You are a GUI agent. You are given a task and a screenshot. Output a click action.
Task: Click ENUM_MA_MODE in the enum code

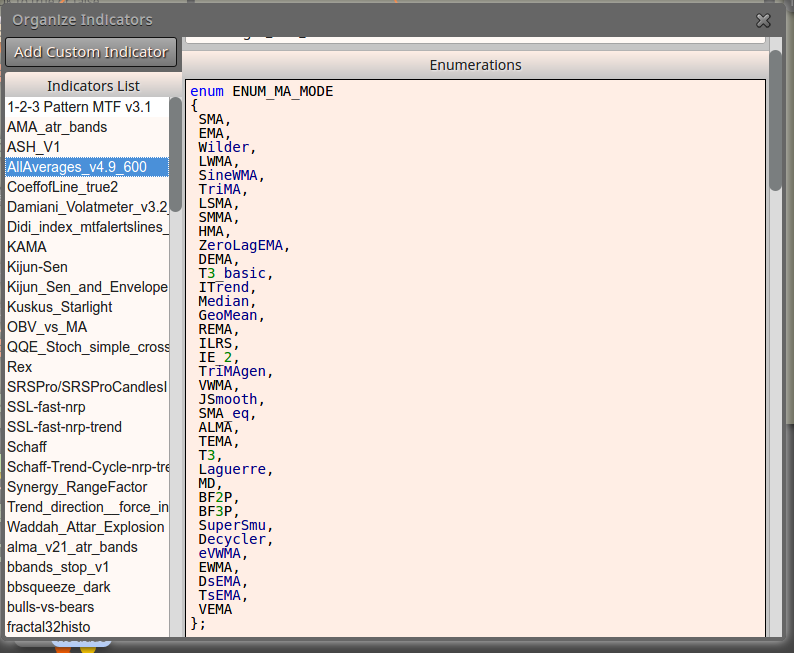click(x=283, y=92)
